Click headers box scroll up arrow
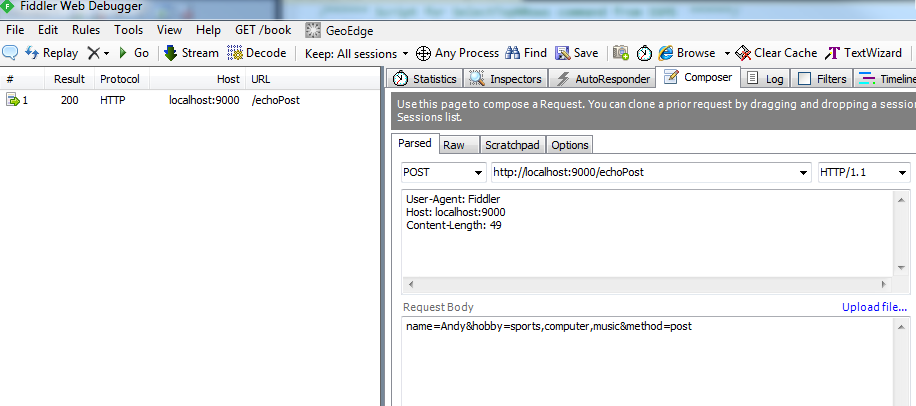The width and height of the screenshot is (916, 406). [901, 200]
